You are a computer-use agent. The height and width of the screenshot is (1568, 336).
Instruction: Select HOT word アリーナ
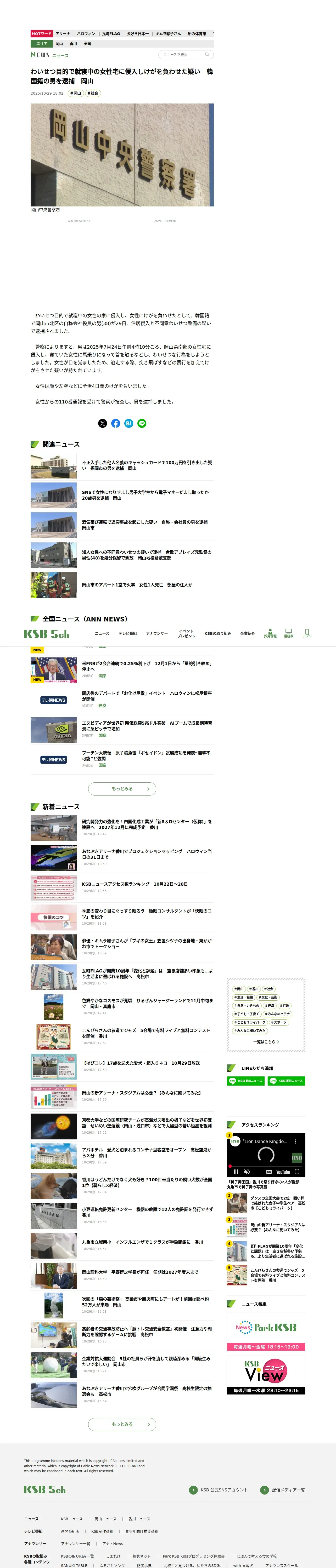[63, 34]
